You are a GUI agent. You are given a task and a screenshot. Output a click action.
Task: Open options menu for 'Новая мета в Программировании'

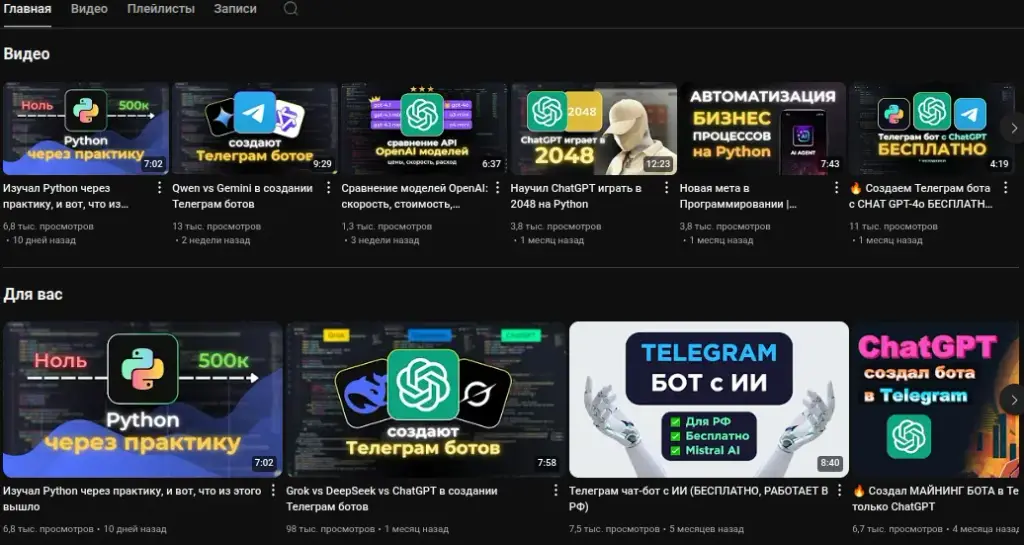836,188
